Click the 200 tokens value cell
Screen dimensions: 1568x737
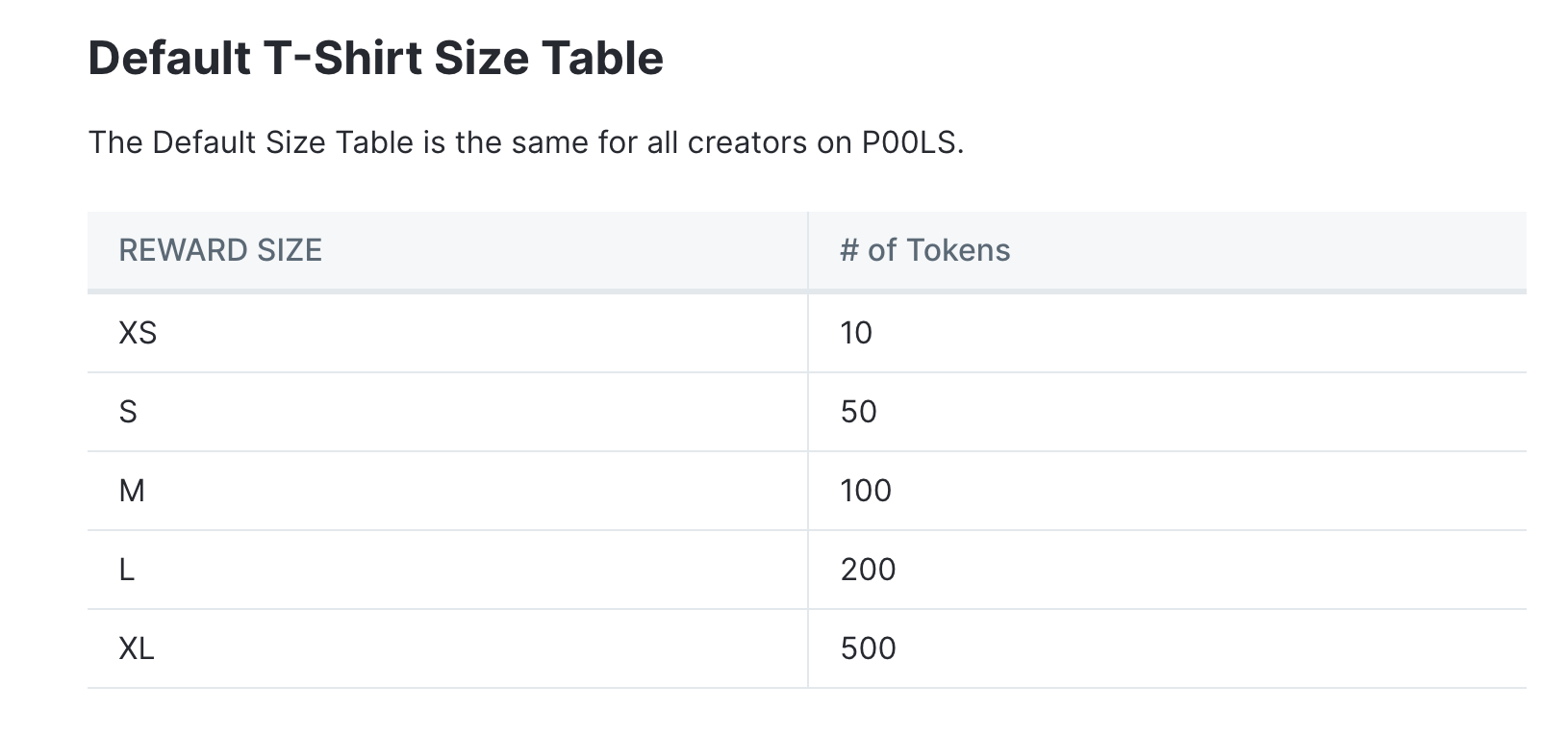coord(868,570)
